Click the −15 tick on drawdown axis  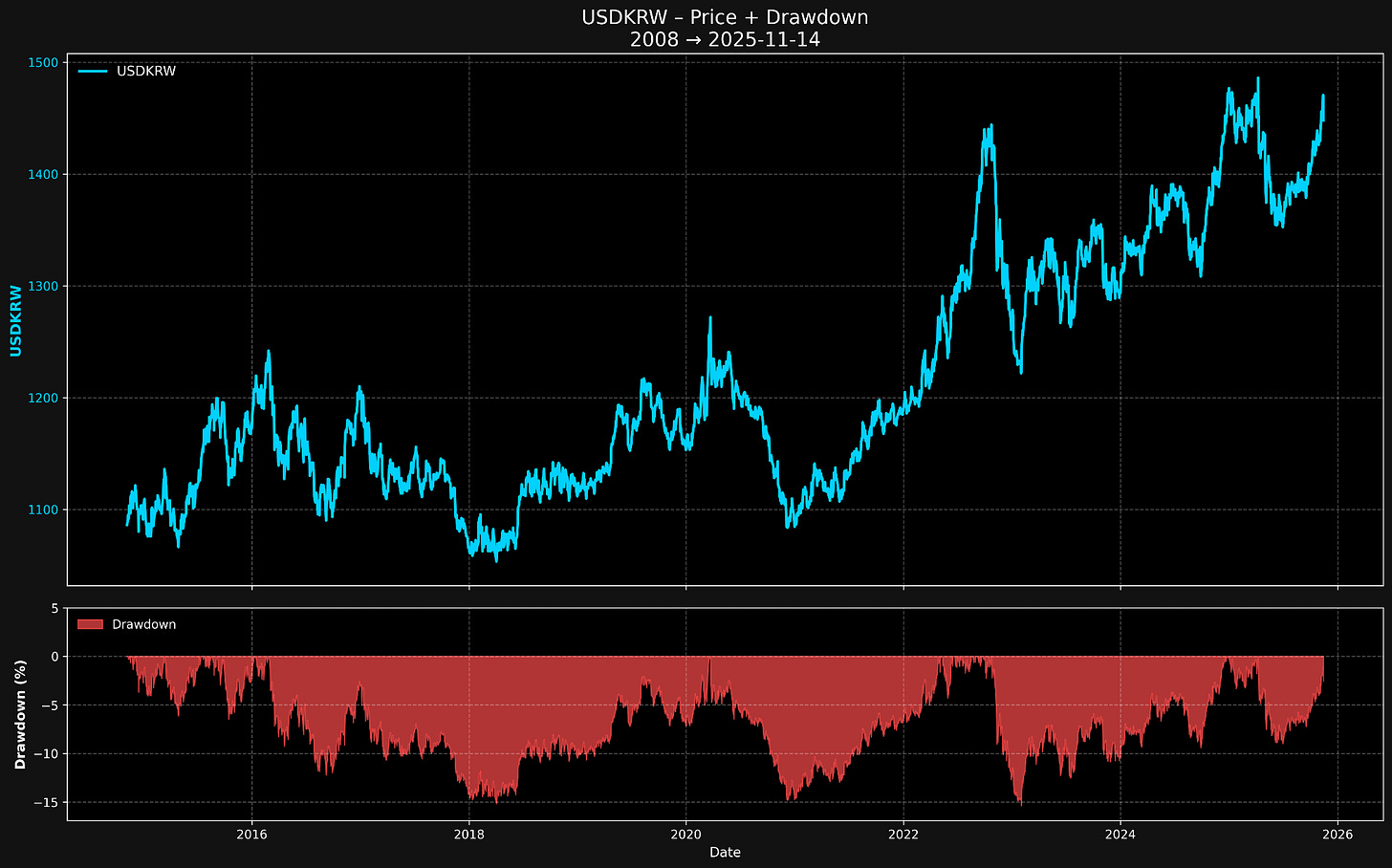[47, 803]
